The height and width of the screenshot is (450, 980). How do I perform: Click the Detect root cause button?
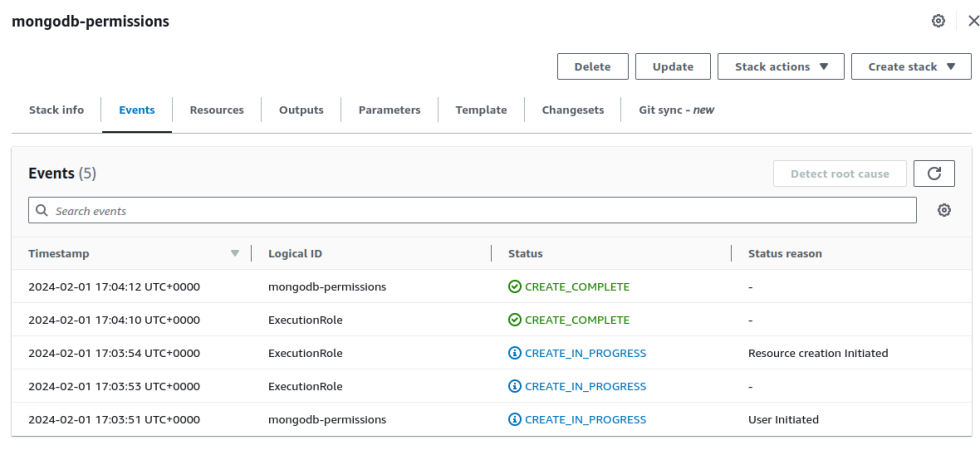[x=839, y=174]
